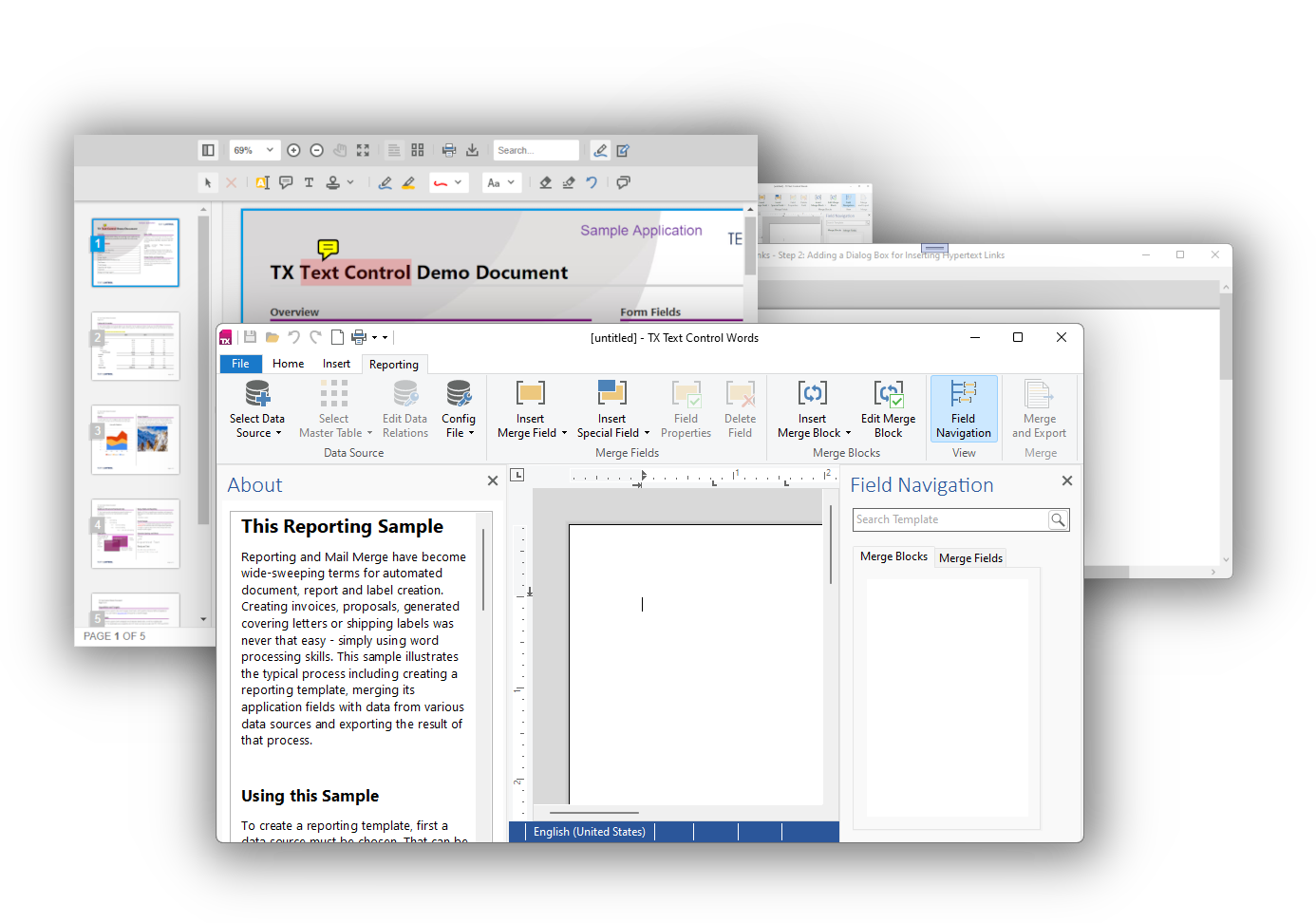Close the About panel

coord(493,480)
